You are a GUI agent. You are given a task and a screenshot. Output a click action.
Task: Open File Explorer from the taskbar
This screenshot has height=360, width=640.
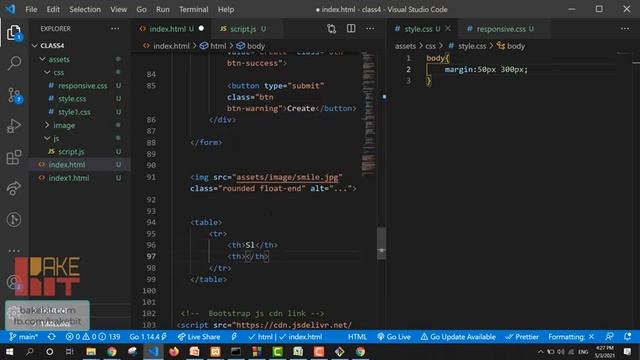(x=91, y=351)
